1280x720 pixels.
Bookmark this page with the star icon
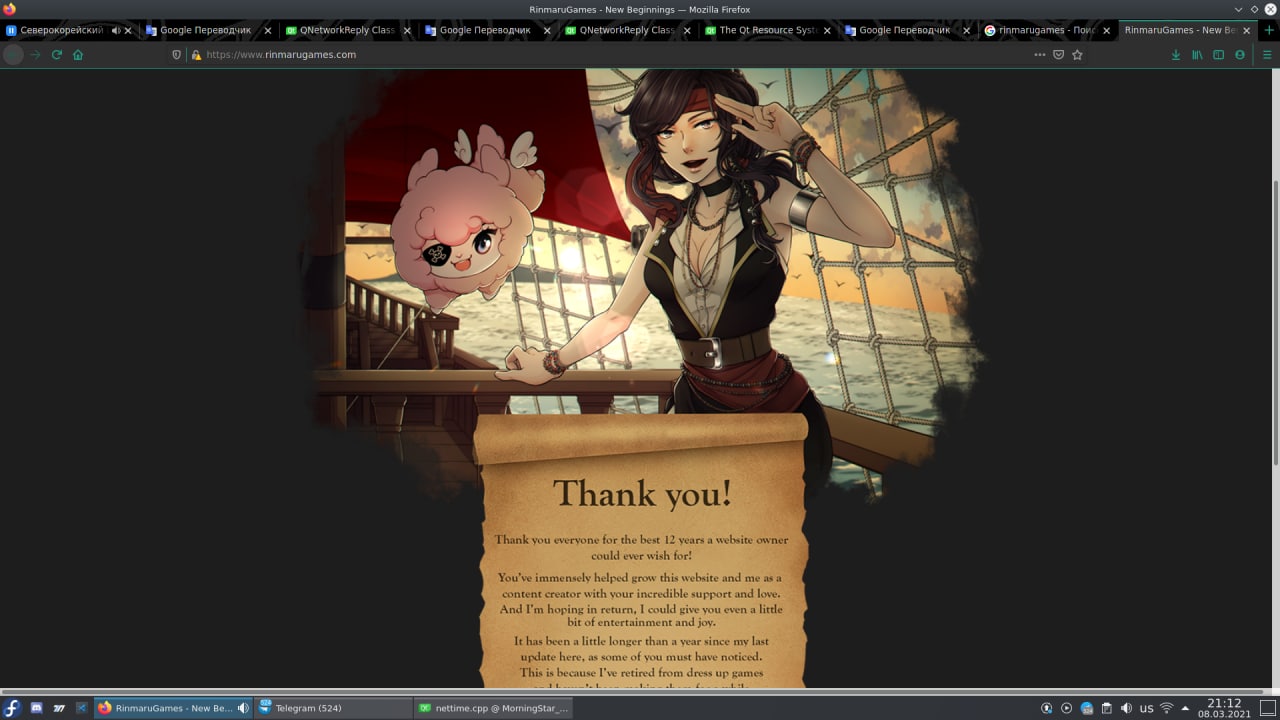click(x=1077, y=55)
